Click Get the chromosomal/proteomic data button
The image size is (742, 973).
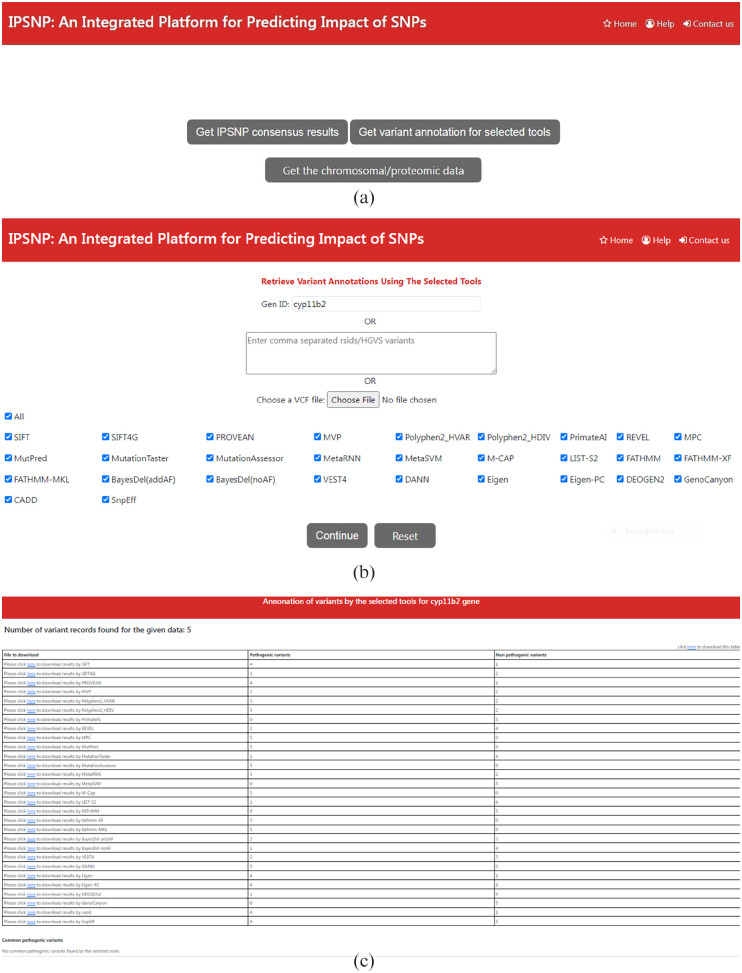(373, 171)
